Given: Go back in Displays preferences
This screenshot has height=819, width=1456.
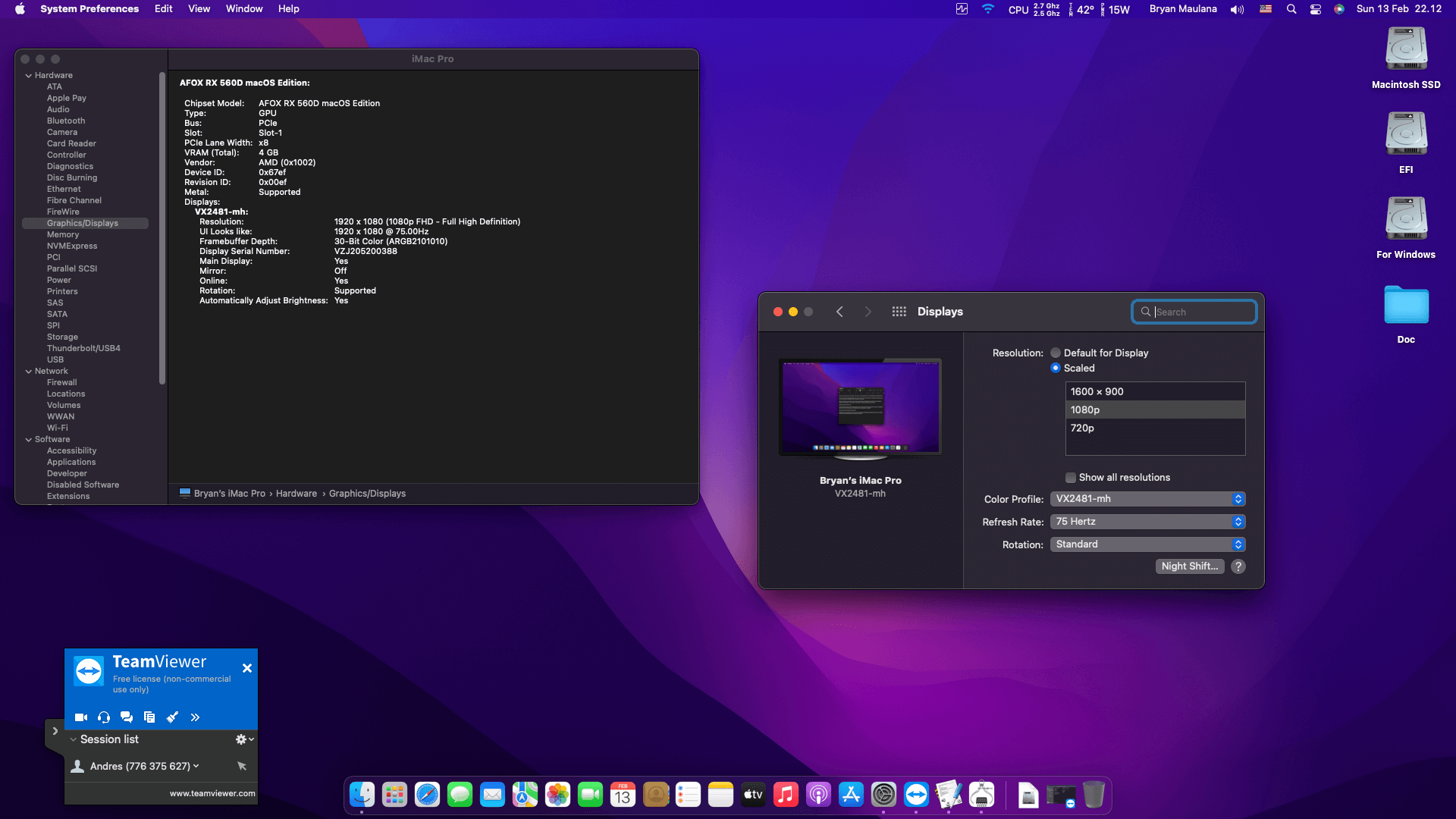Looking at the screenshot, I should [x=839, y=312].
